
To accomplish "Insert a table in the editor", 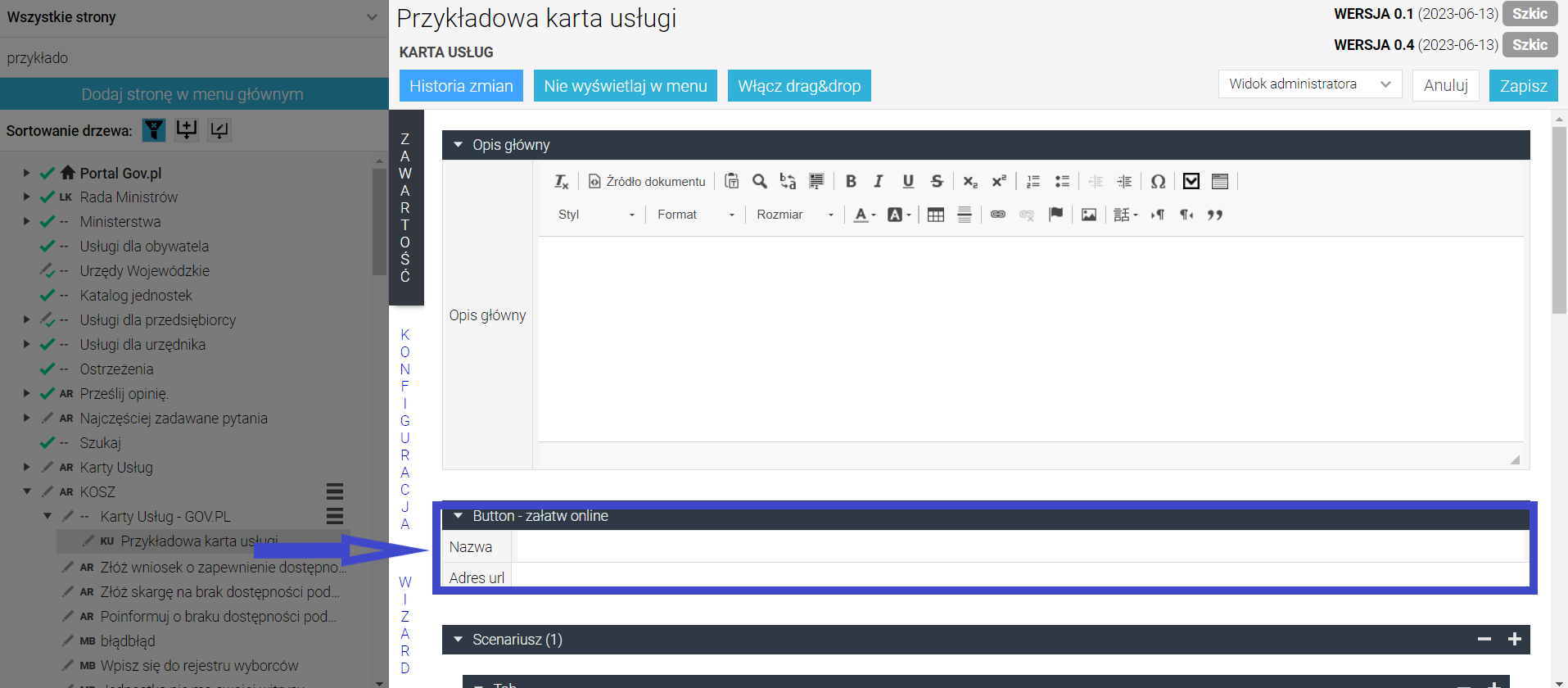I will [x=936, y=215].
